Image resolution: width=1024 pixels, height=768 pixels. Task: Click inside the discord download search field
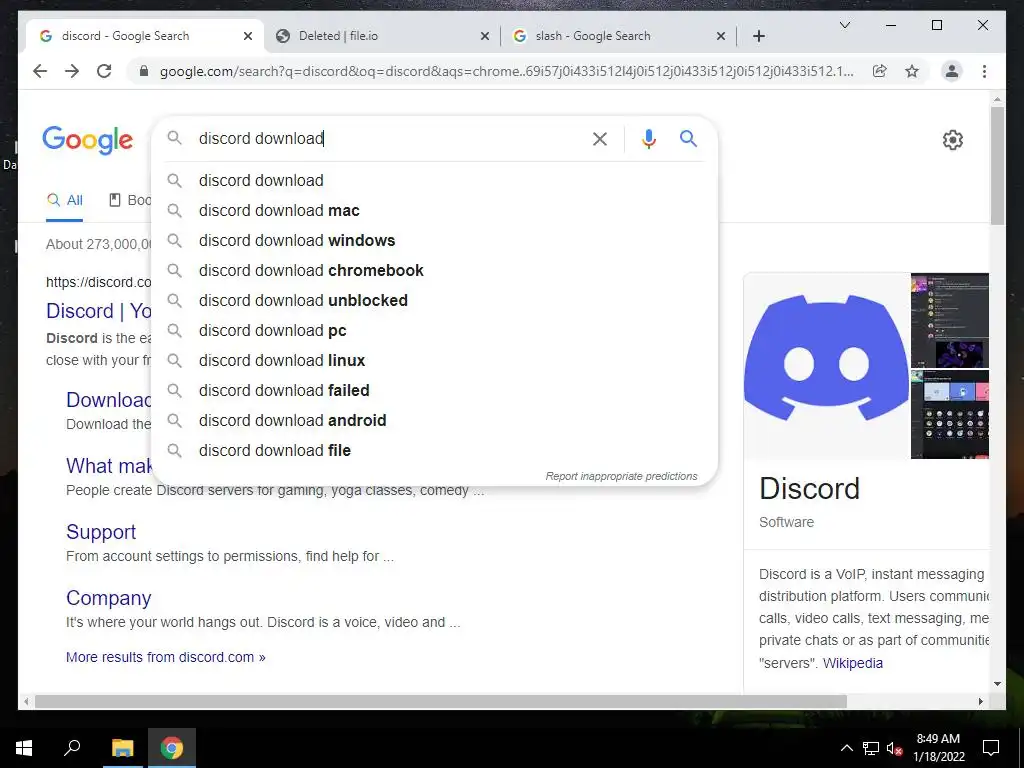[x=392, y=138]
